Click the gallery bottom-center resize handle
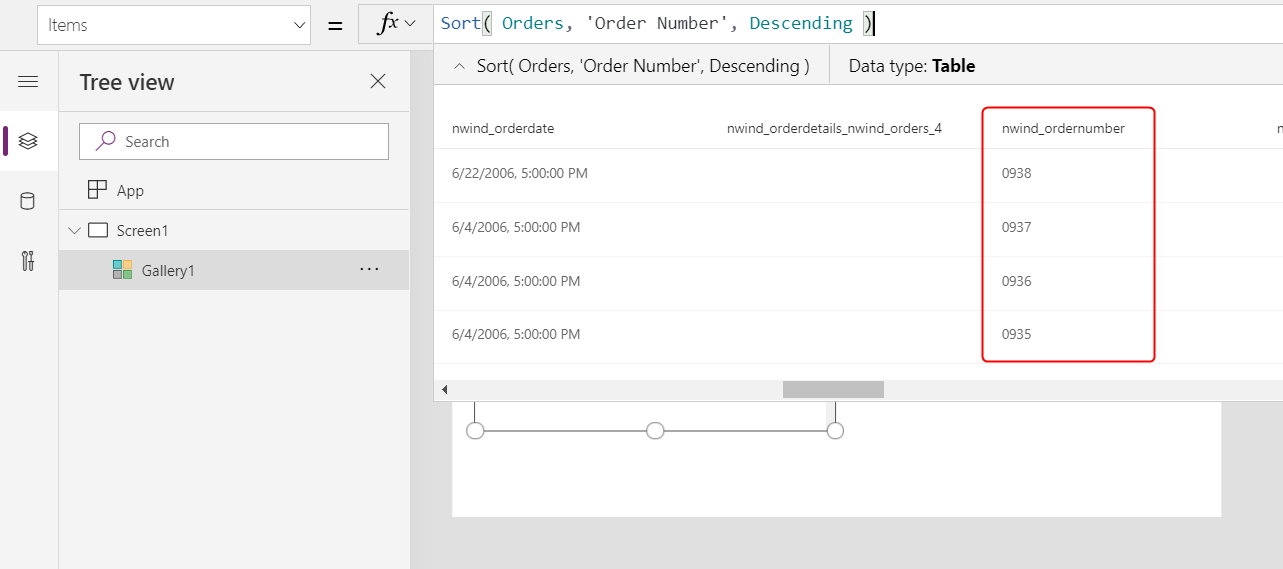 655,430
